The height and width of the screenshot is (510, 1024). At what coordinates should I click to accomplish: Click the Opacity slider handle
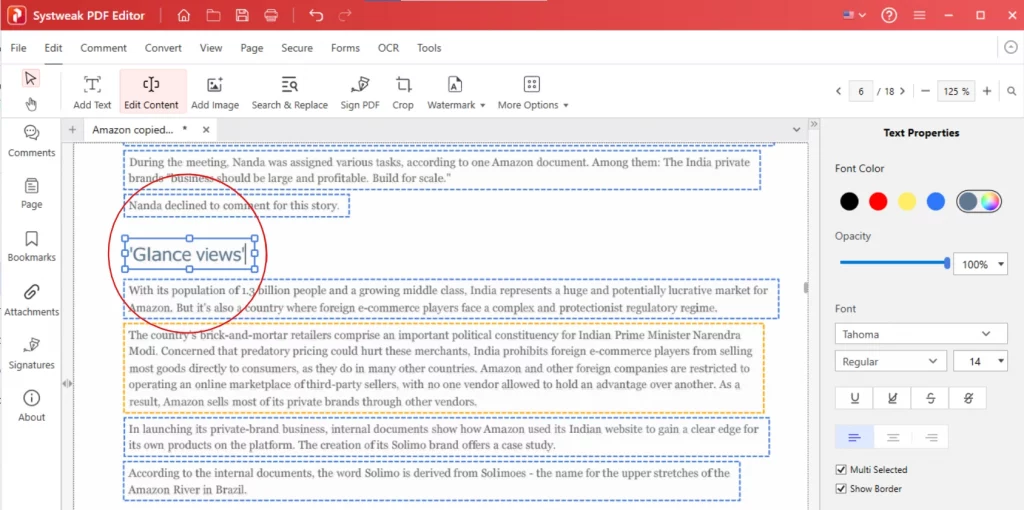pyautogui.click(x=947, y=263)
